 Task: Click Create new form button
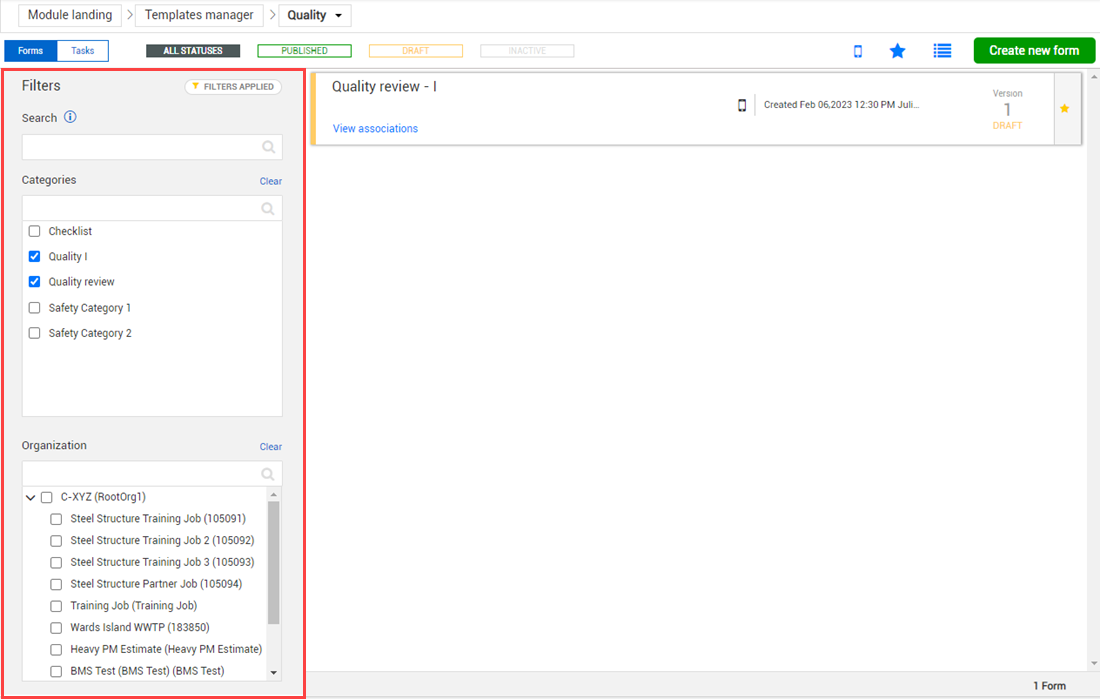coord(1034,51)
